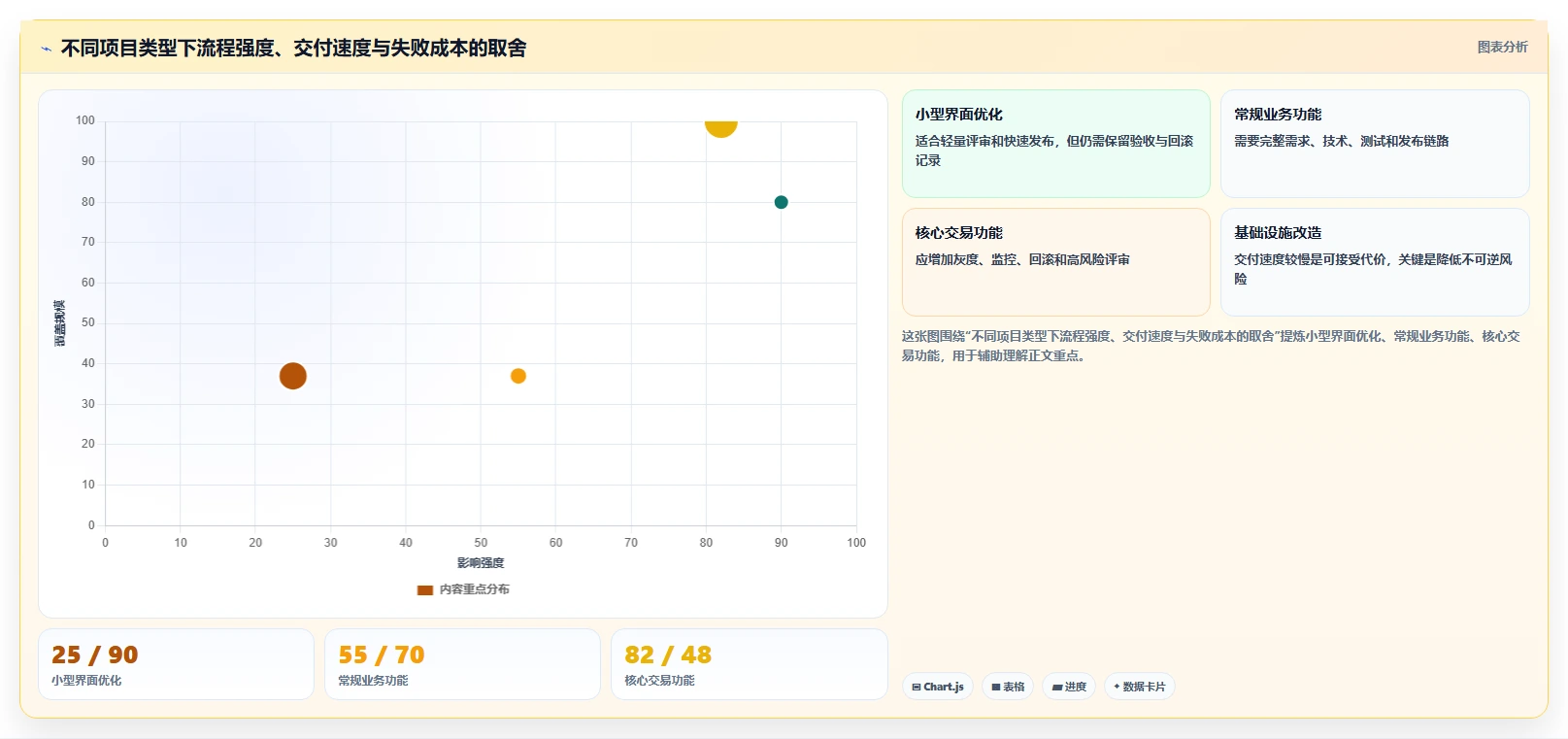This screenshot has height=739, width=1568.
Task: Click the Chart.js tag
Action: tap(938, 687)
